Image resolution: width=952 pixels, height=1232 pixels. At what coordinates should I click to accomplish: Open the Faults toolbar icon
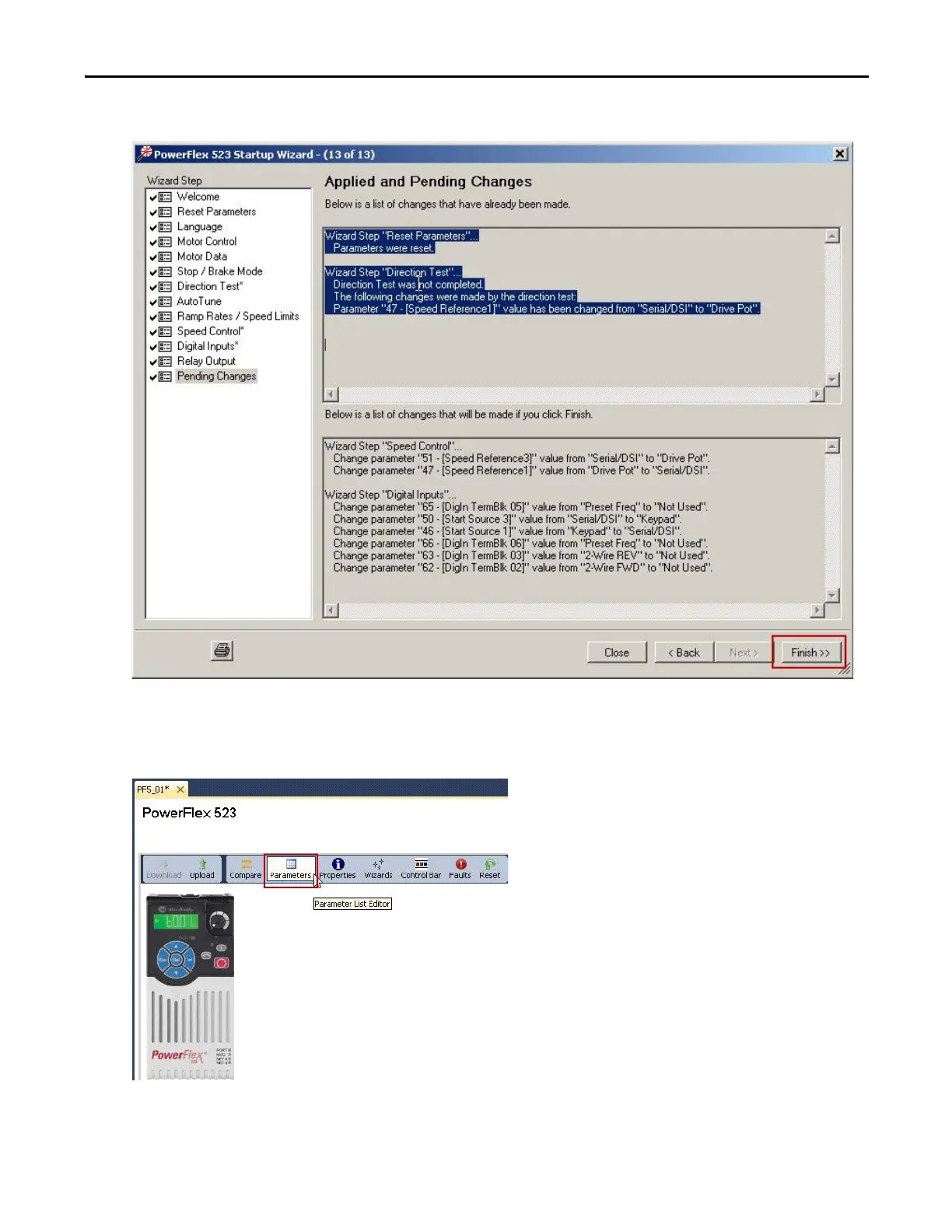coord(460,869)
